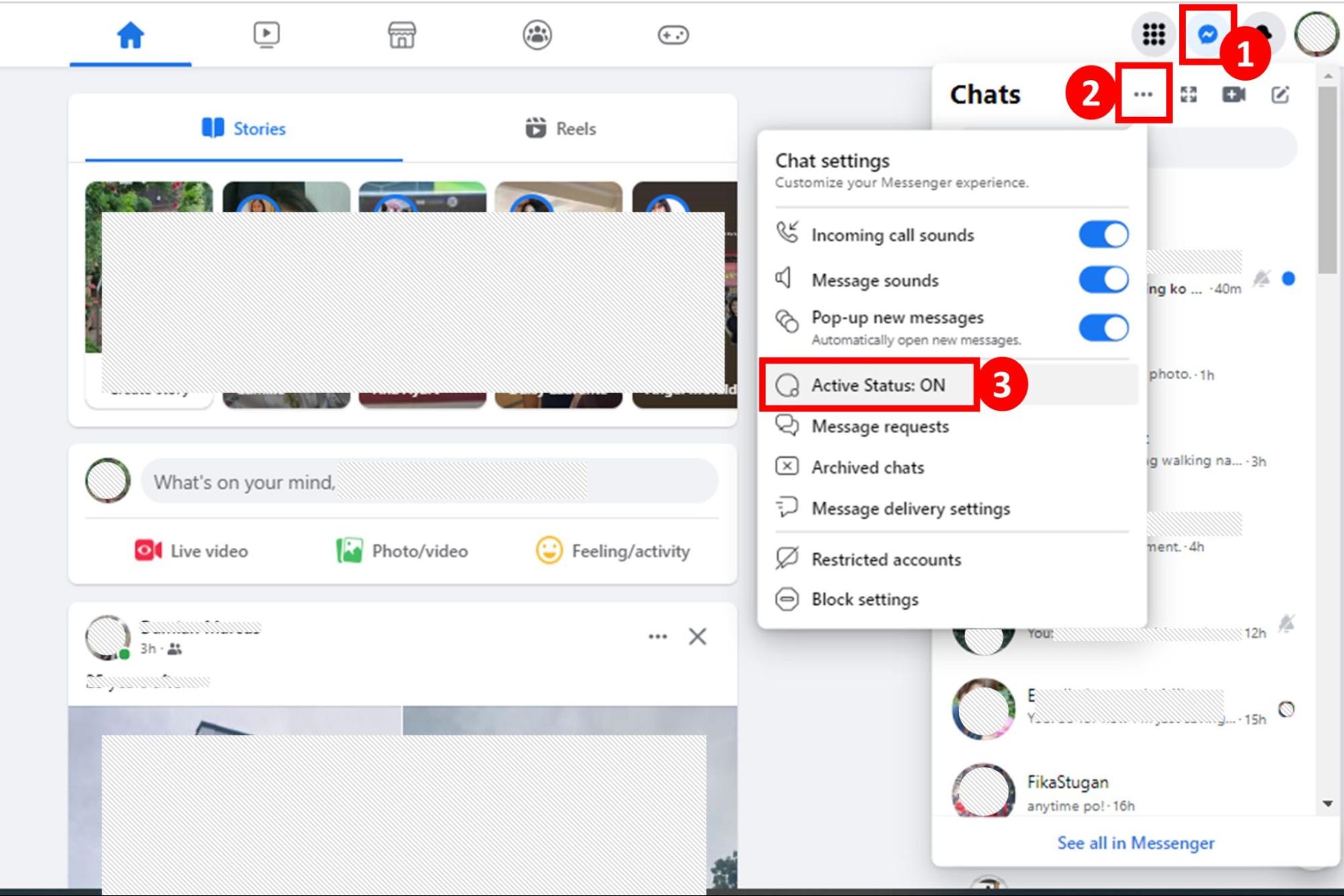Click the What's on your mind field
The height and width of the screenshot is (896, 1344).
429,481
